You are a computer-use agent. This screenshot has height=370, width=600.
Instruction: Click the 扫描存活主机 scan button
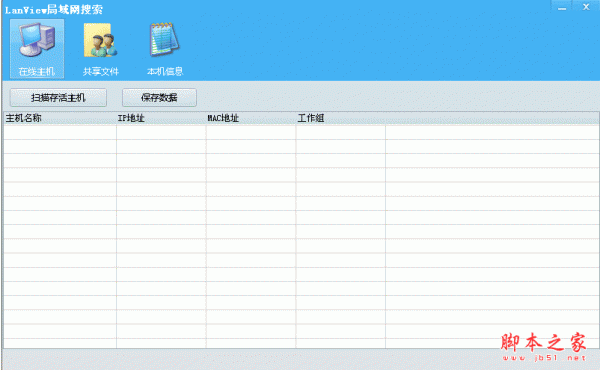click(x=58, y=98)
